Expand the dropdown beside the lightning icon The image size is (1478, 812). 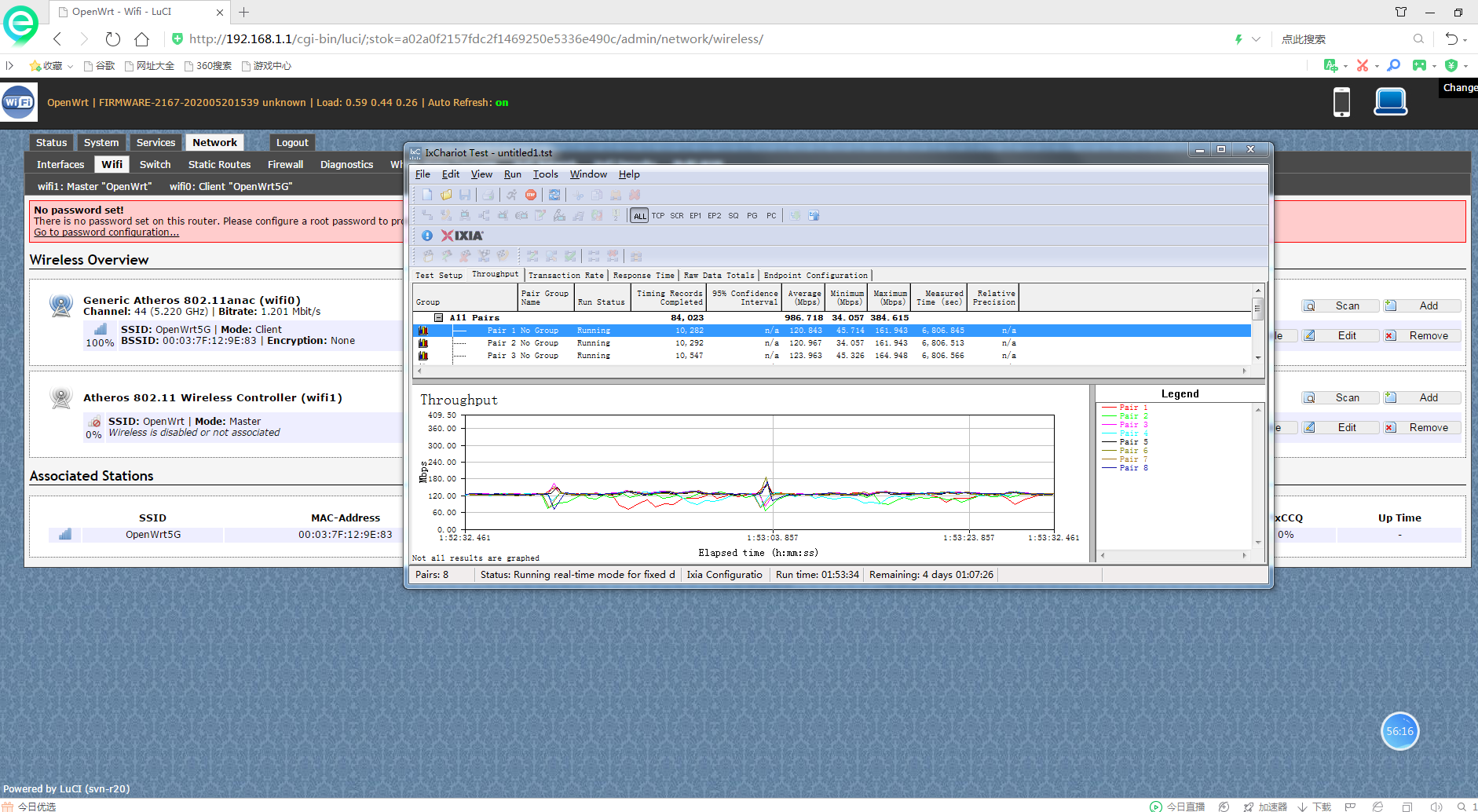pyautogui.click(x=1256, y=39)
